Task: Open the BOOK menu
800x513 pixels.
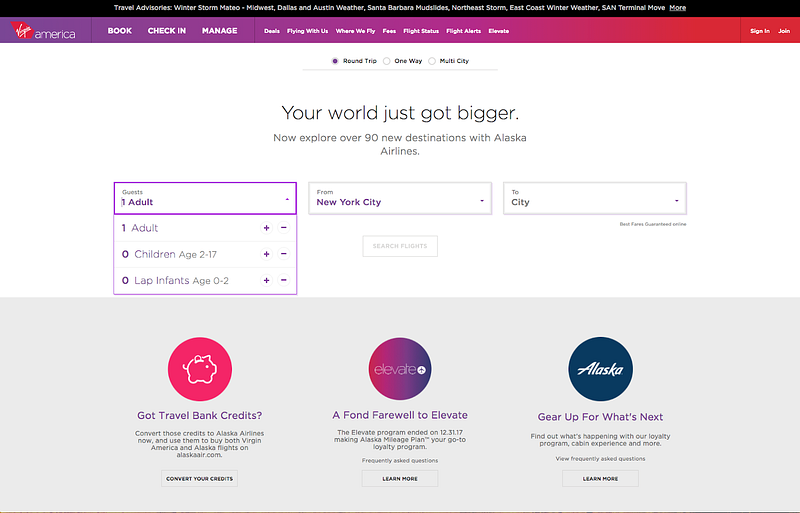Action: pos(120,31)
